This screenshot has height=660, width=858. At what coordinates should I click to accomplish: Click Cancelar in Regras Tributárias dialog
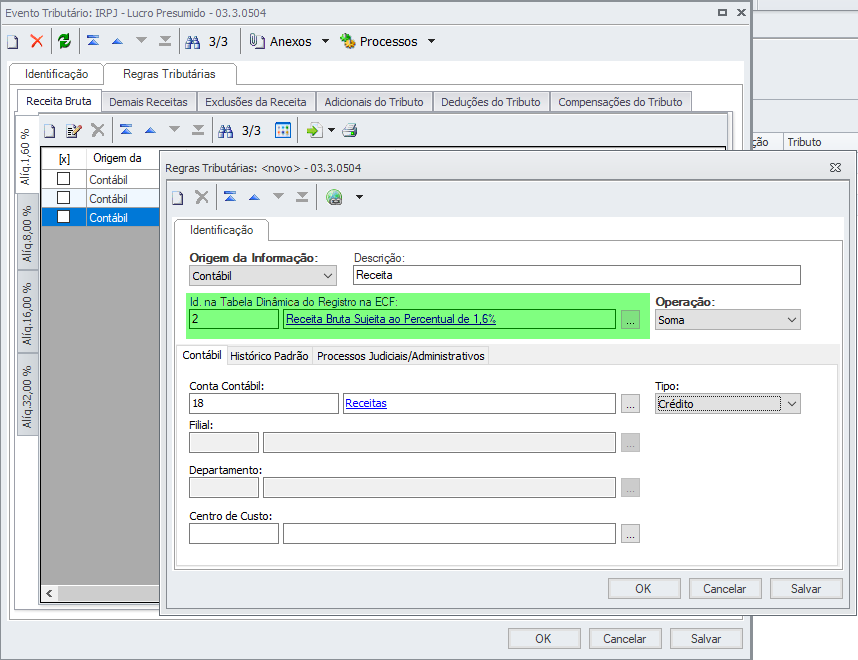[725, 589]
